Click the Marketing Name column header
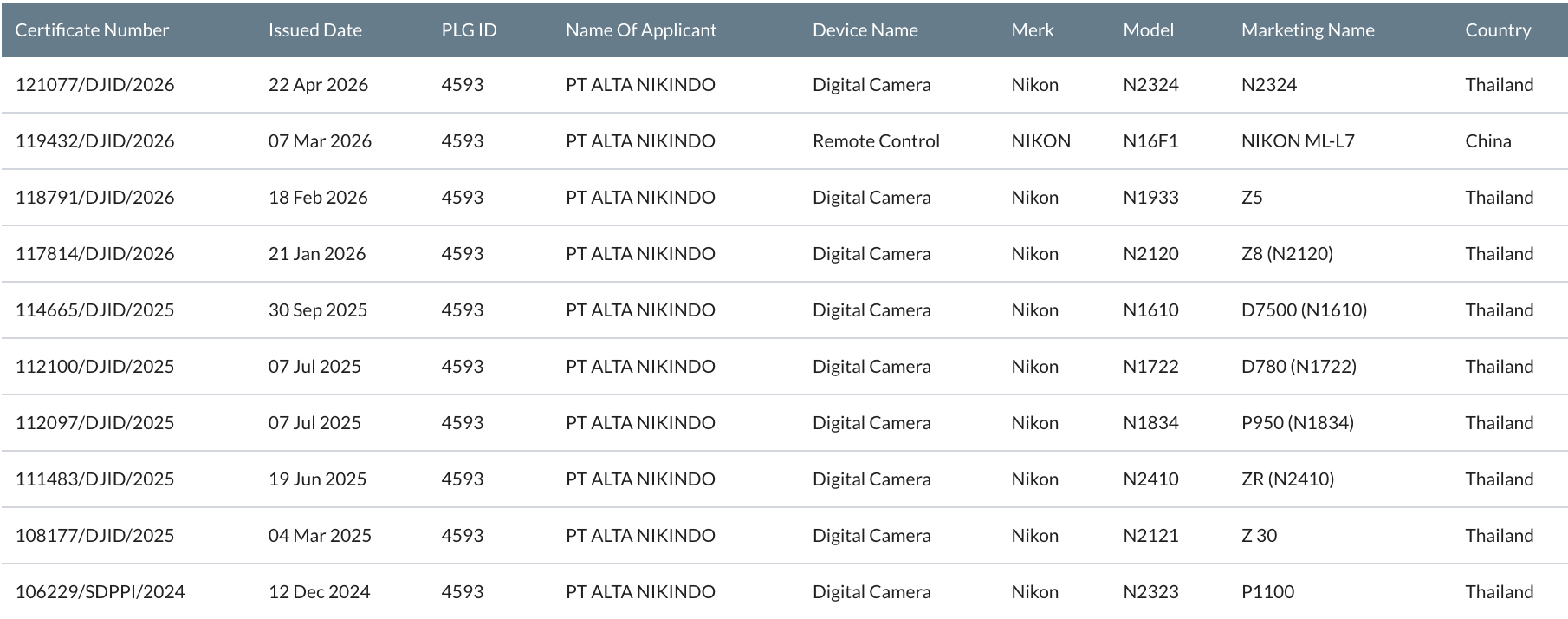 pyautogui.click(x=1307, y=30)
